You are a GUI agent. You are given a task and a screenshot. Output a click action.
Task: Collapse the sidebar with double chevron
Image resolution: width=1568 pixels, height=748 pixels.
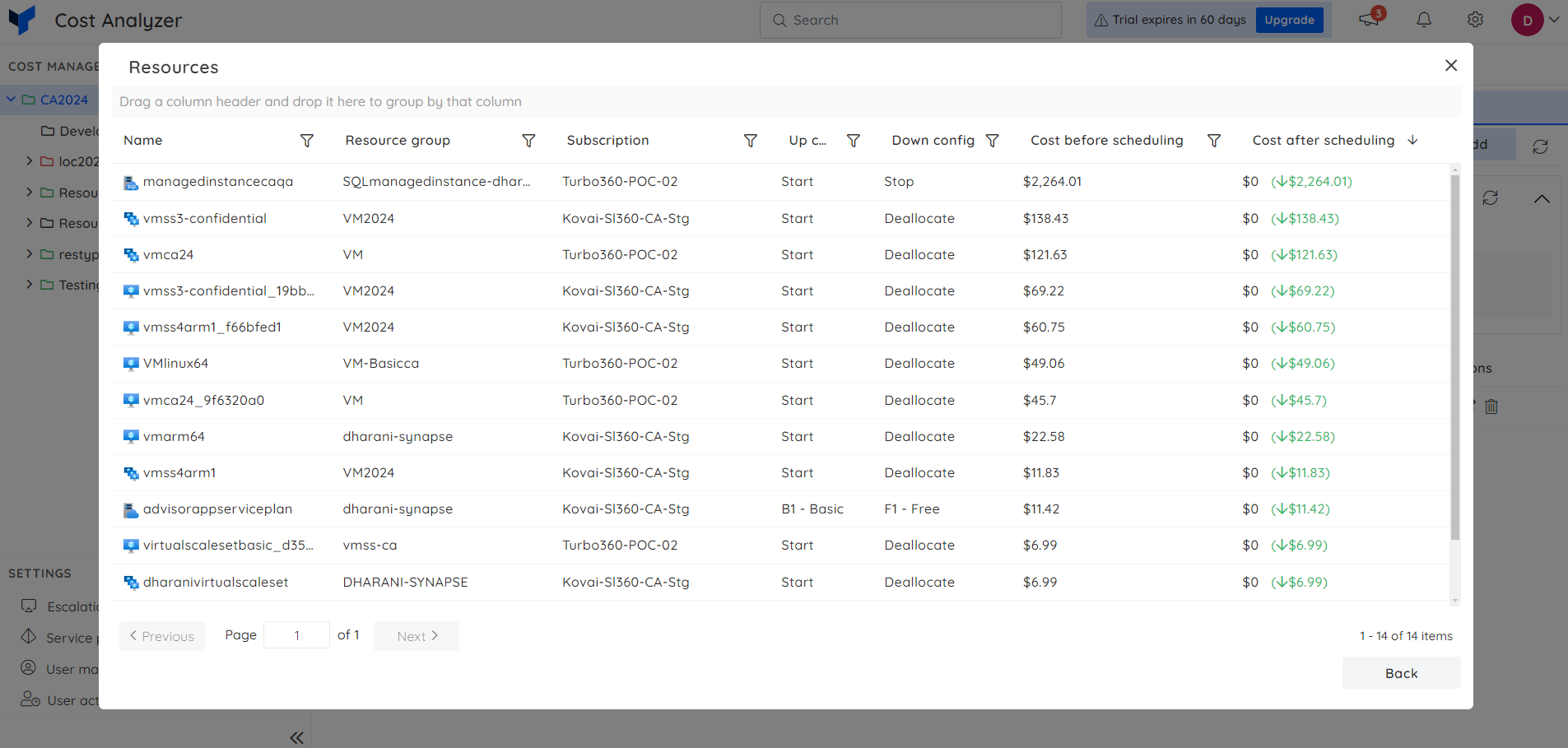click(296, 738)
